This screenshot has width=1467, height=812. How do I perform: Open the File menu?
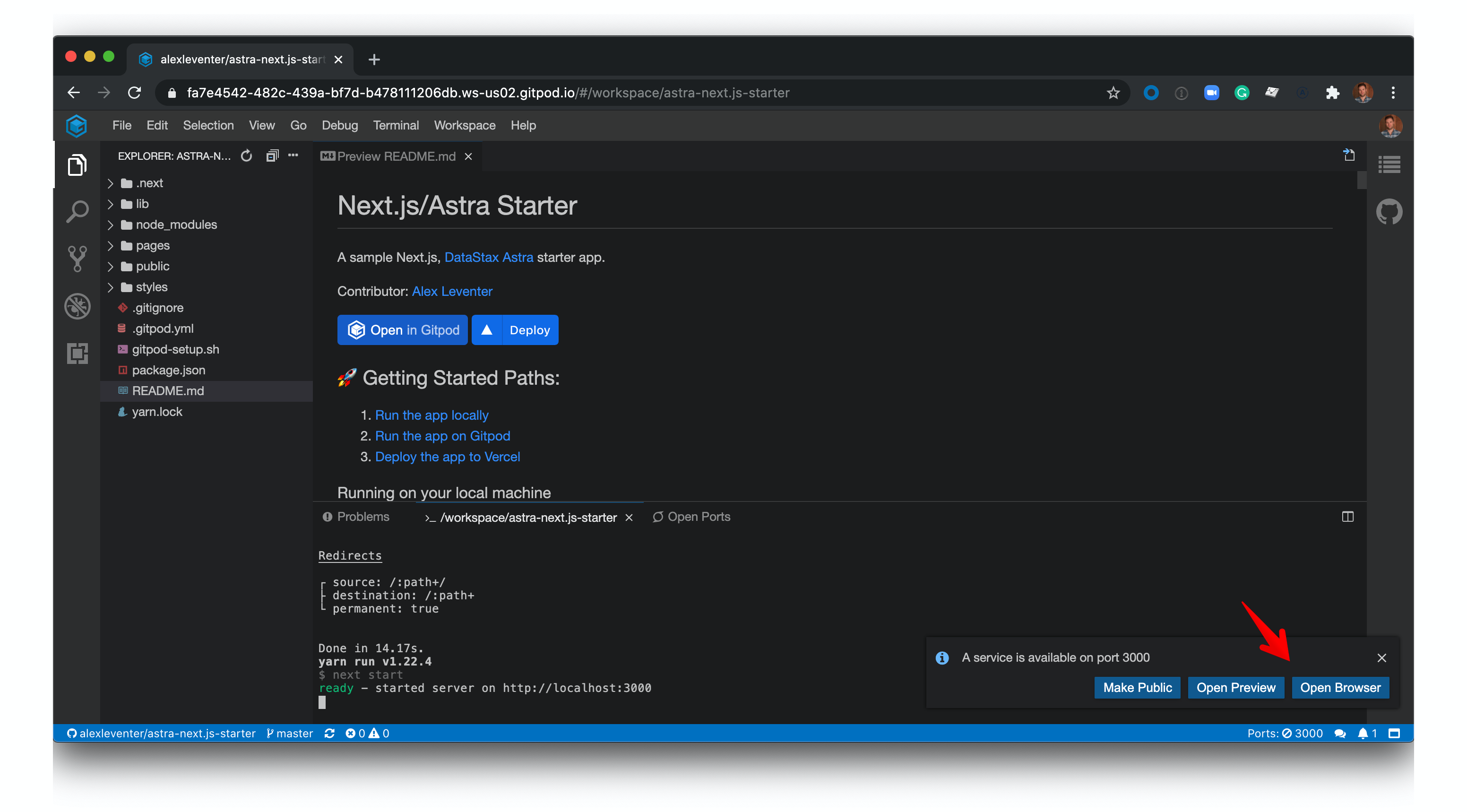[122, 125]
